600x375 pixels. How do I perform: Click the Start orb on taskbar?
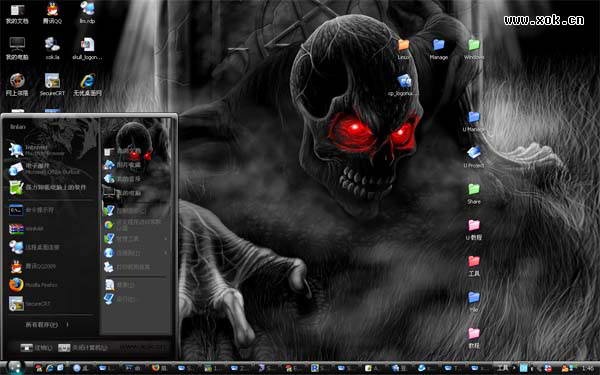[x=14, y=368]
